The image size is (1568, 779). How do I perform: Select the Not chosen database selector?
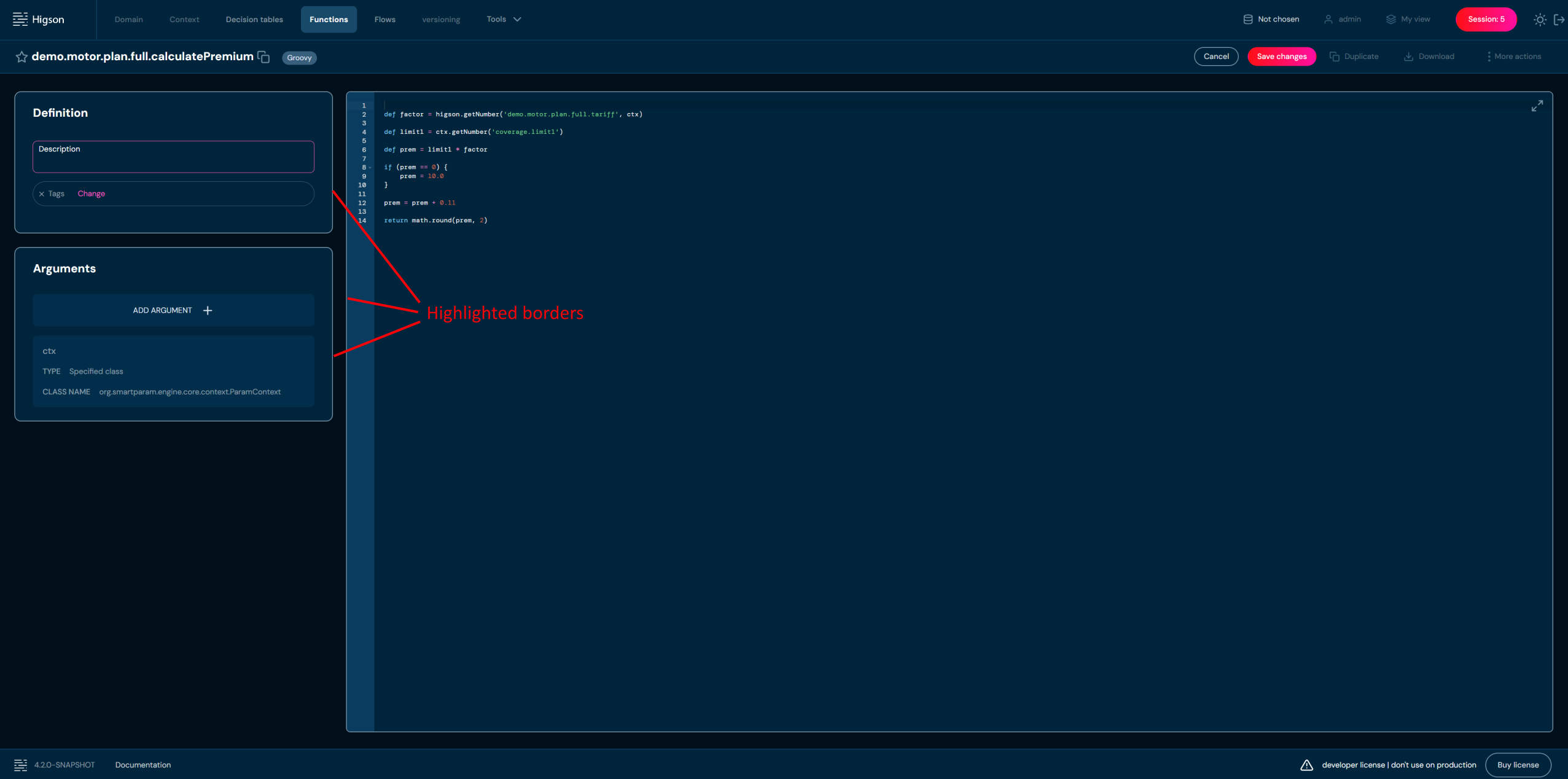tap(1271, 20)
